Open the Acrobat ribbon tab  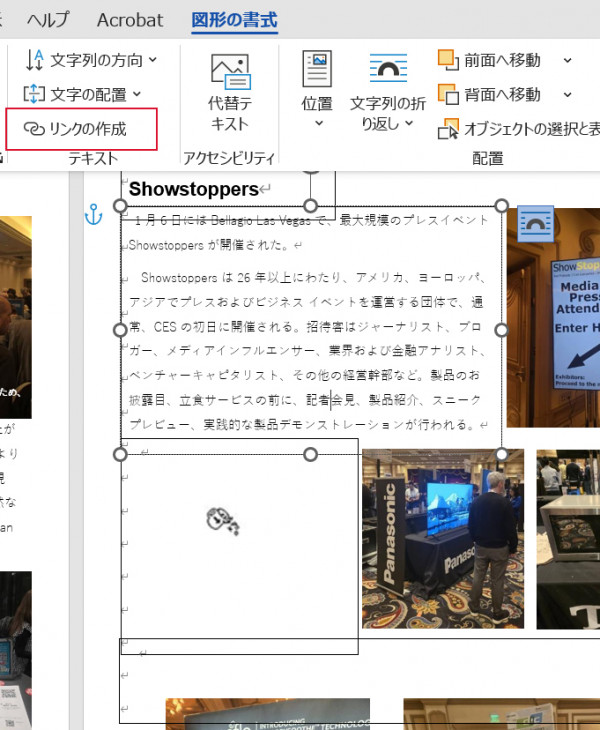click(130, 20)
